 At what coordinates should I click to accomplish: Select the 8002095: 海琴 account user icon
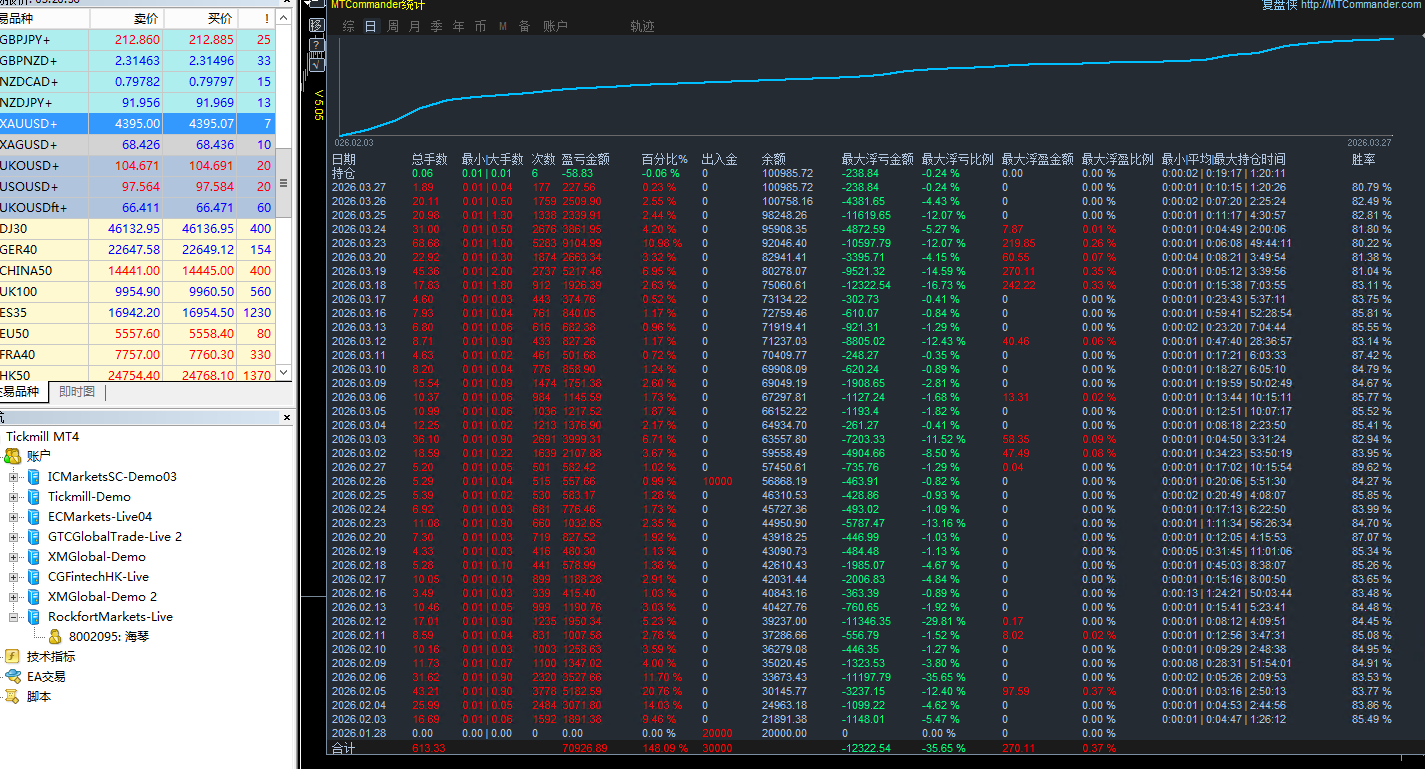click(56, 635)
